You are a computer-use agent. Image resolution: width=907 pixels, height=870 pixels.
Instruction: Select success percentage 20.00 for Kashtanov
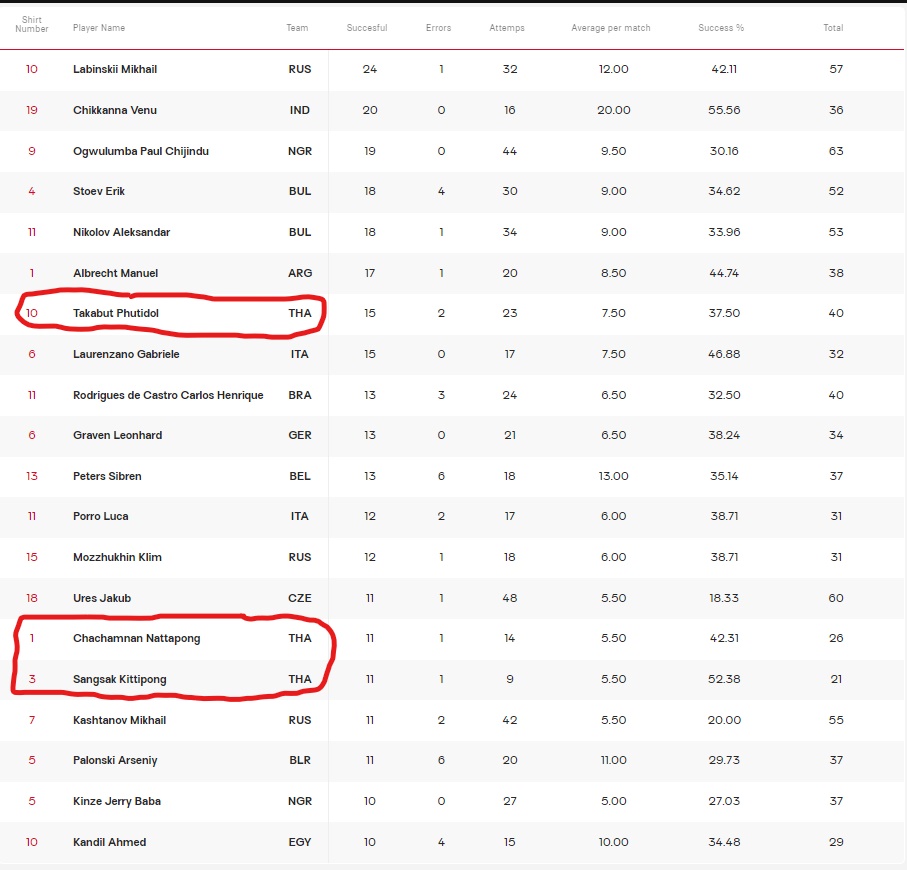click(724, 720)
